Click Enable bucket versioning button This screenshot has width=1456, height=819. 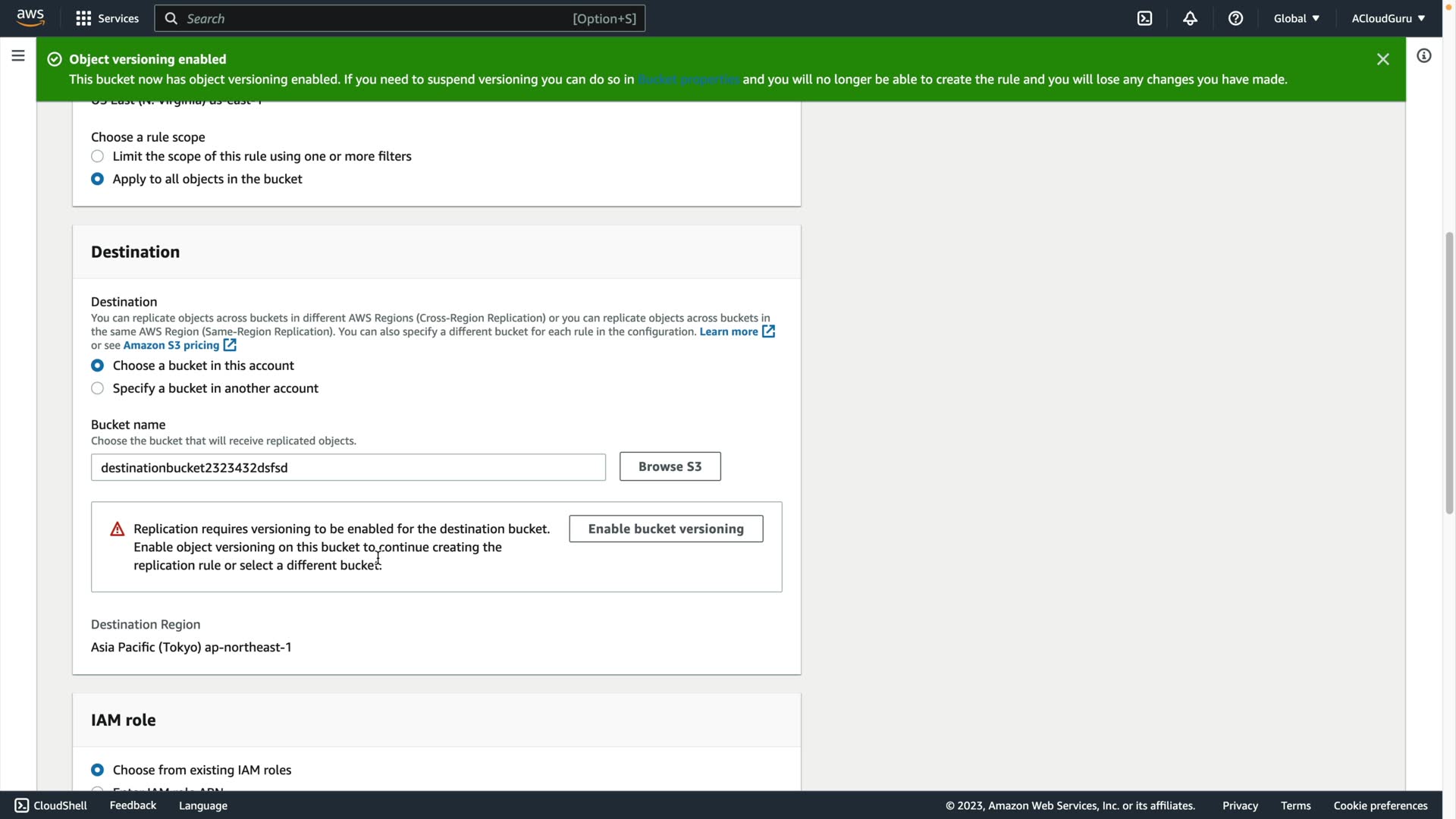click(x=665, y=529)
